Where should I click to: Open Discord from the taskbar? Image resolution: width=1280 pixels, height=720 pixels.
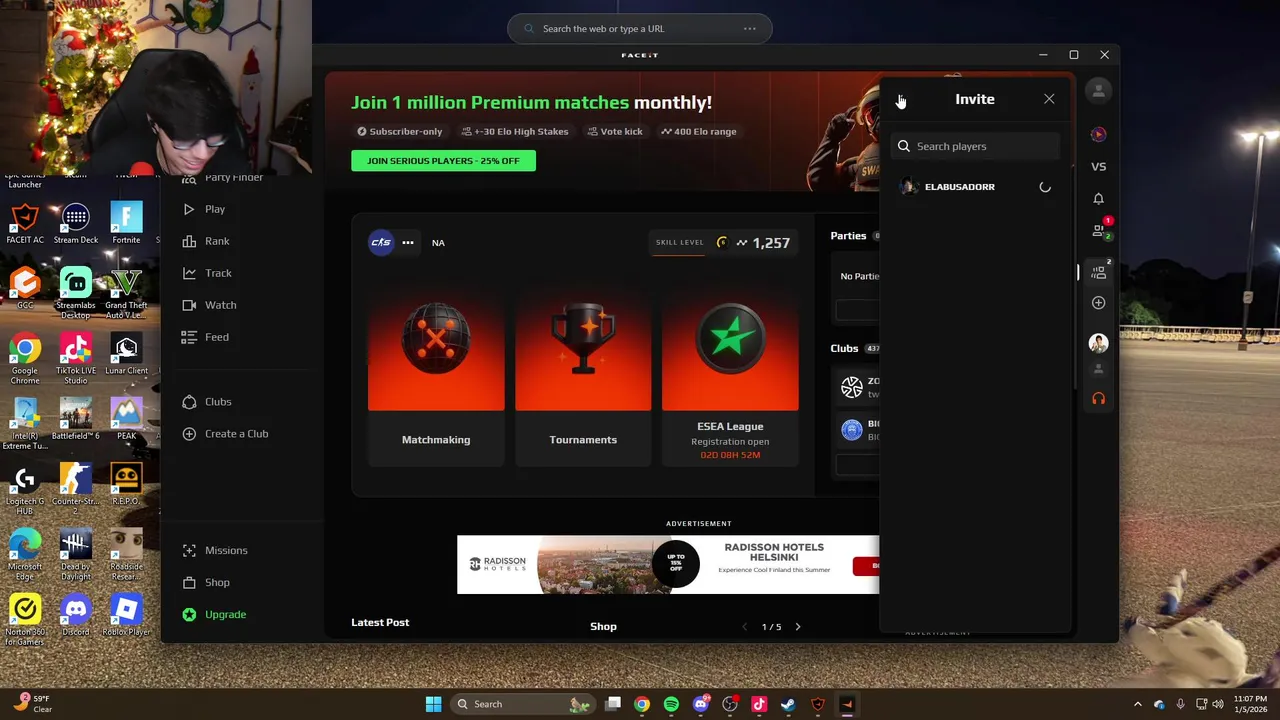click(701, 704)
